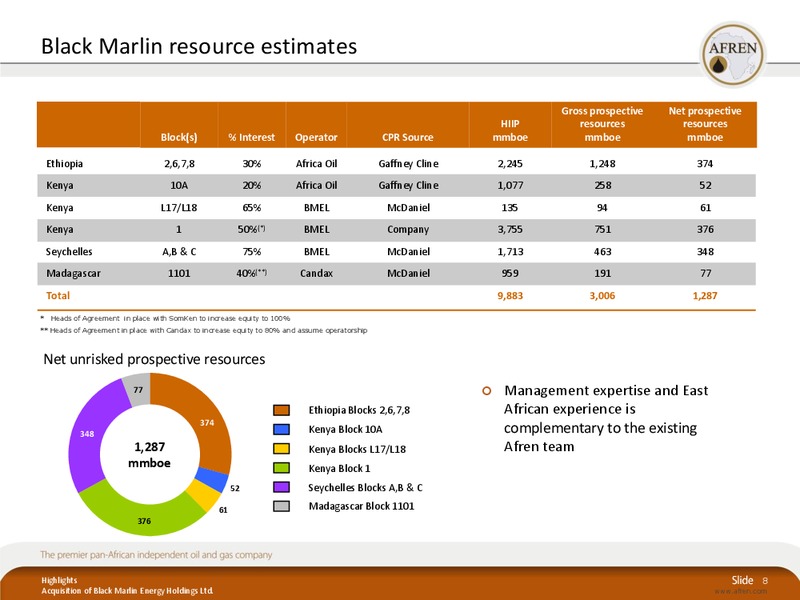Click the Kenya Block 10A legend label
Viewport: 800px width, 600px height.
(345, 430)
